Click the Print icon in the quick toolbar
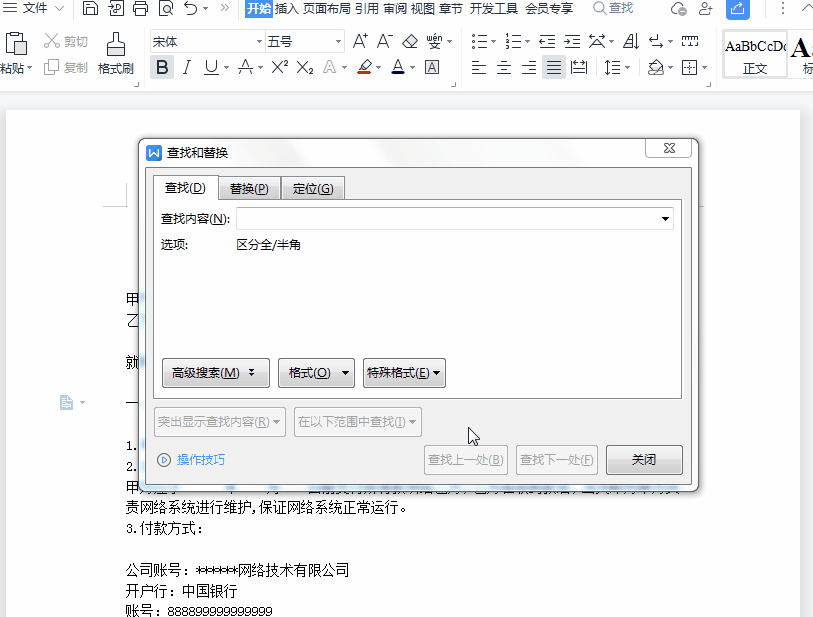 click(x=141, y=8)
